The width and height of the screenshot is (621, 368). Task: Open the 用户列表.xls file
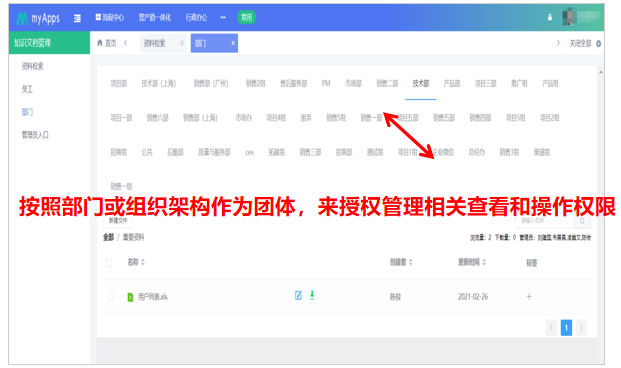pos(152,297)
